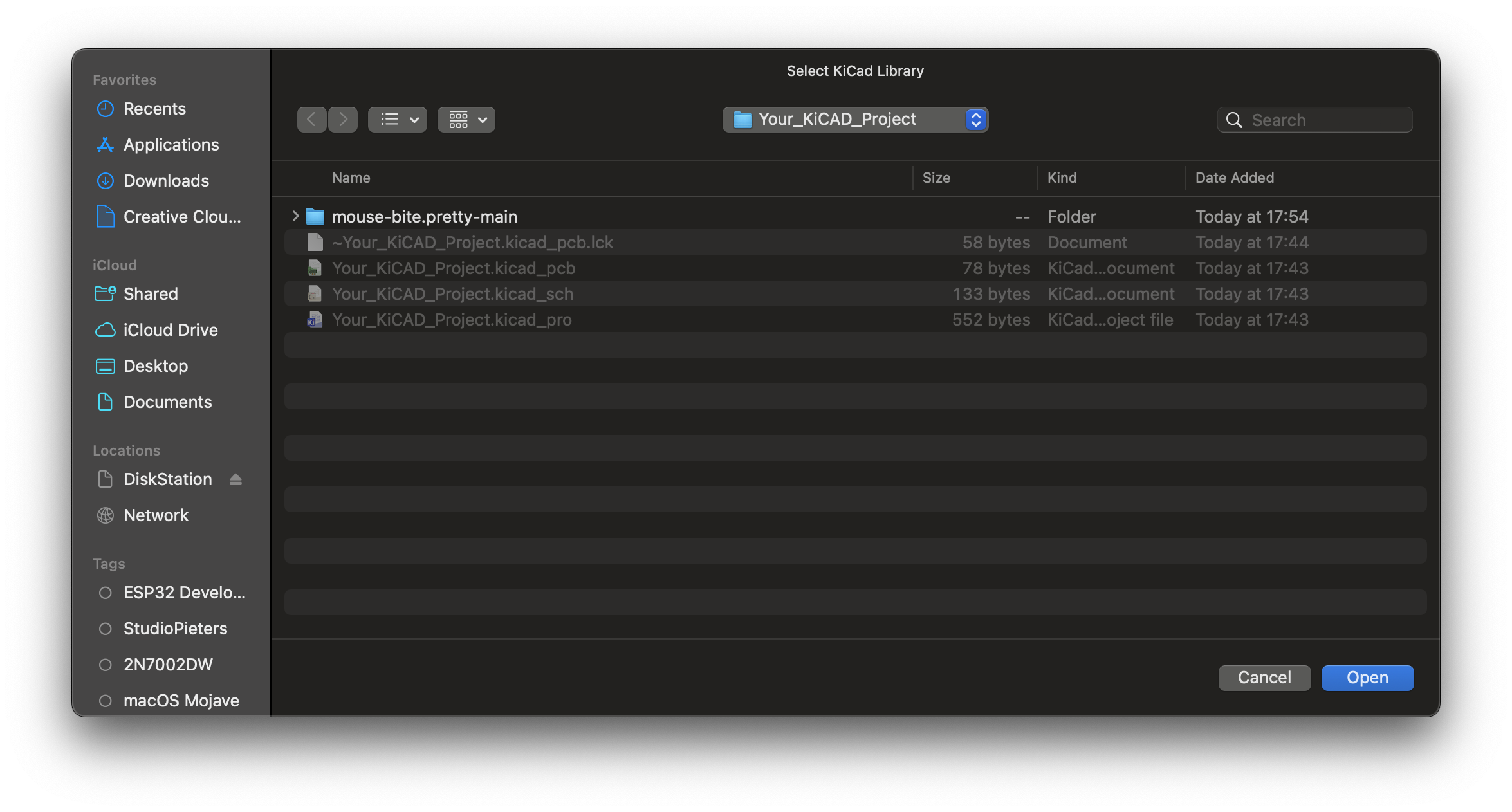Open the list view options dropdown
The image size is (1512, 812).
pos(398,120)
